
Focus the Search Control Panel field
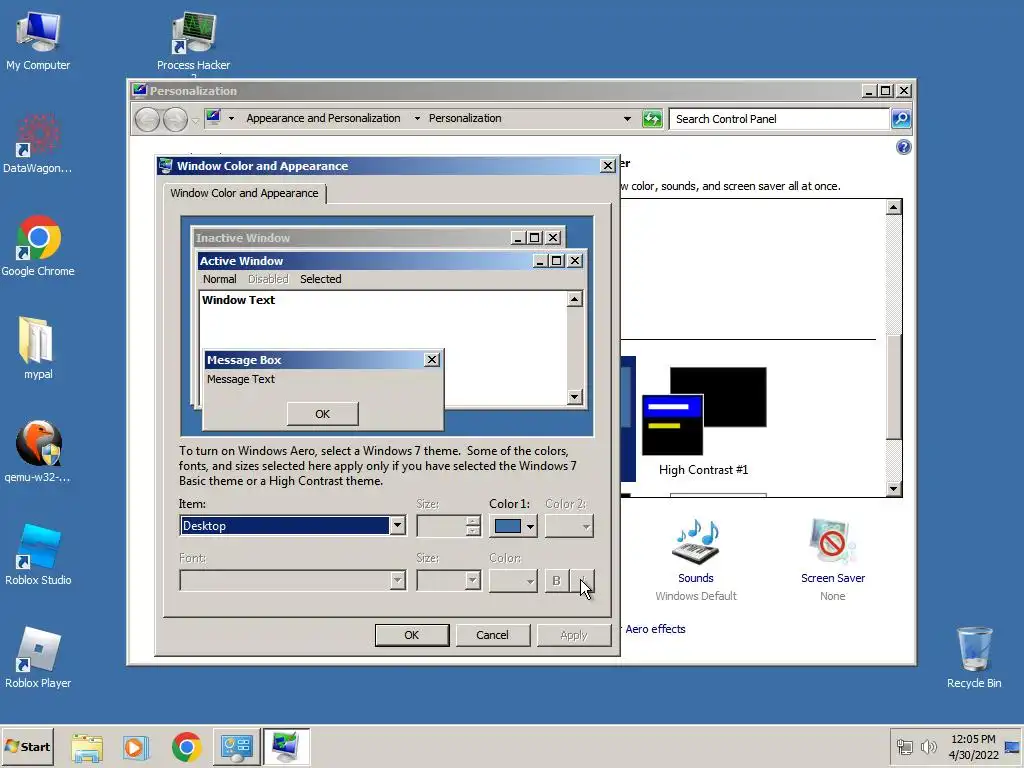[x=780, y=119]
